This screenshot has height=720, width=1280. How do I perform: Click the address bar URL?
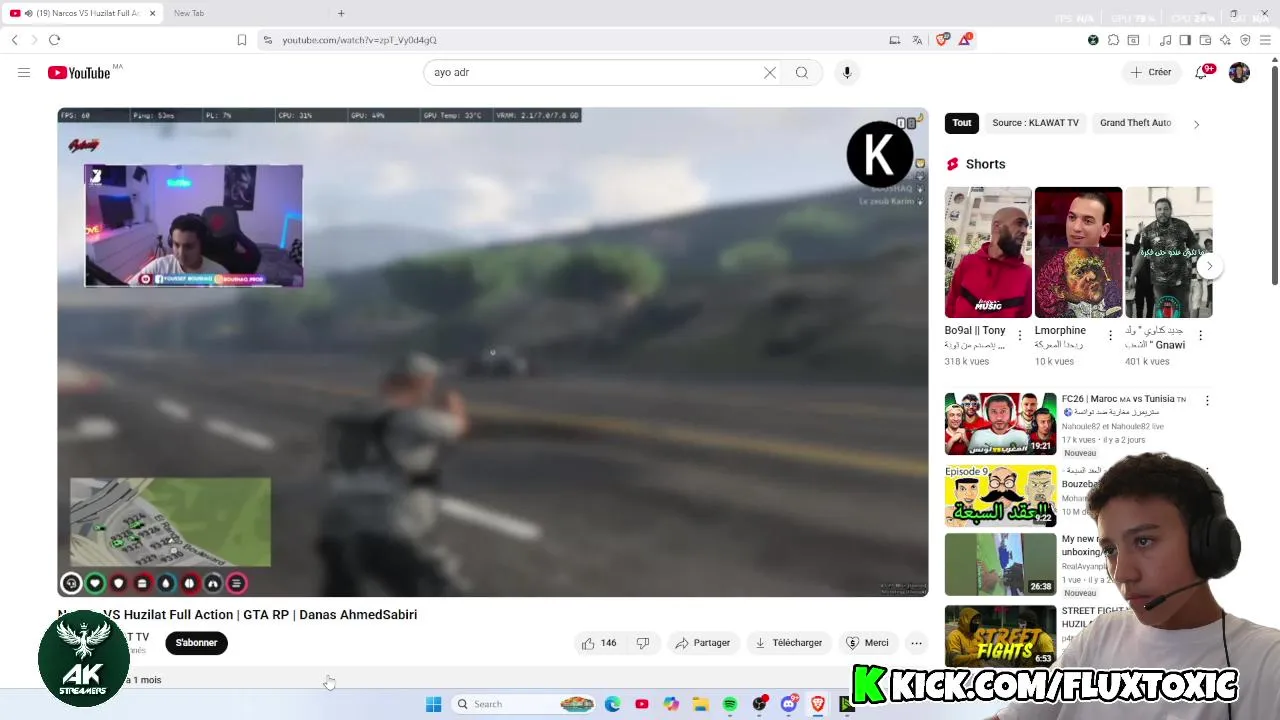tap(360, 40)
